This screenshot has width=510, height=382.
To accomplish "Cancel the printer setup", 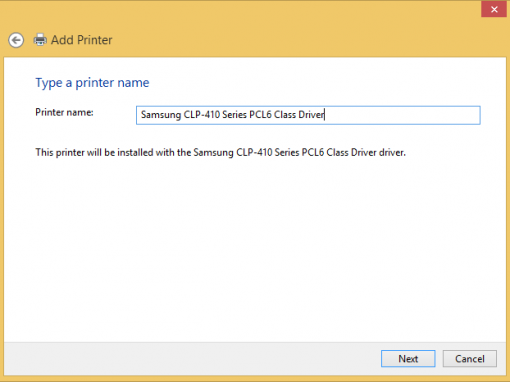I will (x=470, y=359).
